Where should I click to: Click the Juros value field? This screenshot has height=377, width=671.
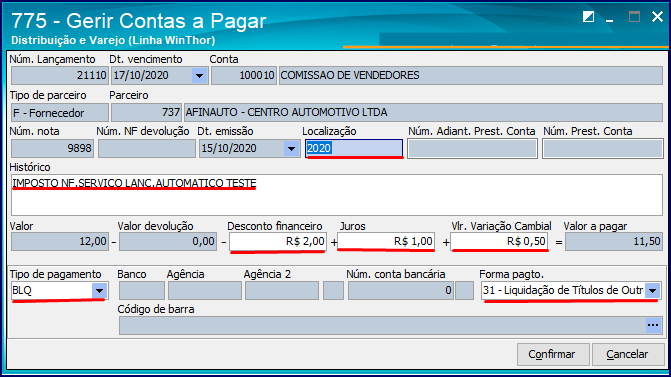click(x=386, y=241)
